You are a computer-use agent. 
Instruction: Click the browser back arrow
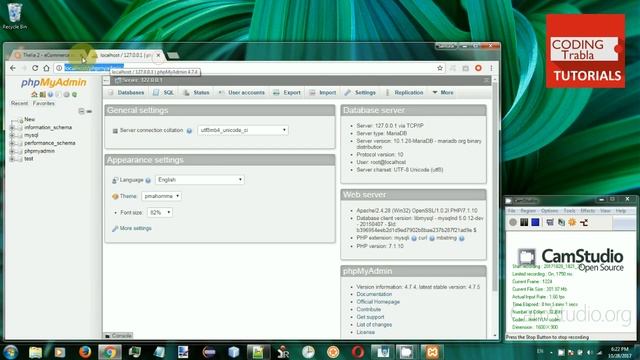[x=13, y=68]
